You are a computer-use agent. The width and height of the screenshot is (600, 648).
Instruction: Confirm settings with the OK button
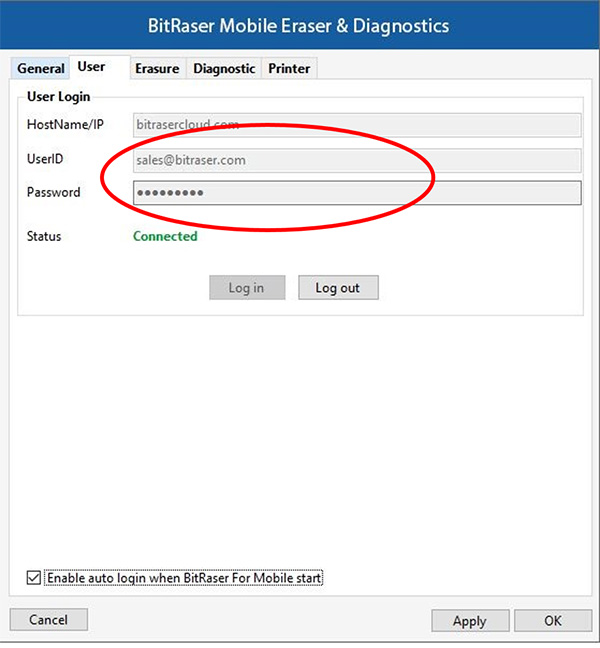pos(553,621)
